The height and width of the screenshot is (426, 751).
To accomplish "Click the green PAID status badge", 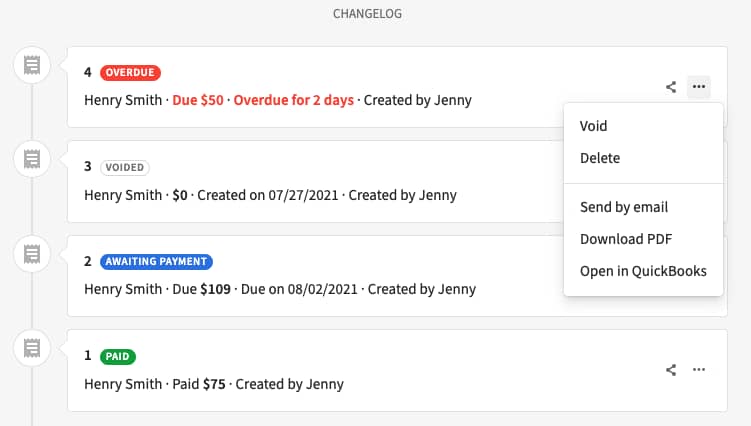I will click(x=118, y=356).
